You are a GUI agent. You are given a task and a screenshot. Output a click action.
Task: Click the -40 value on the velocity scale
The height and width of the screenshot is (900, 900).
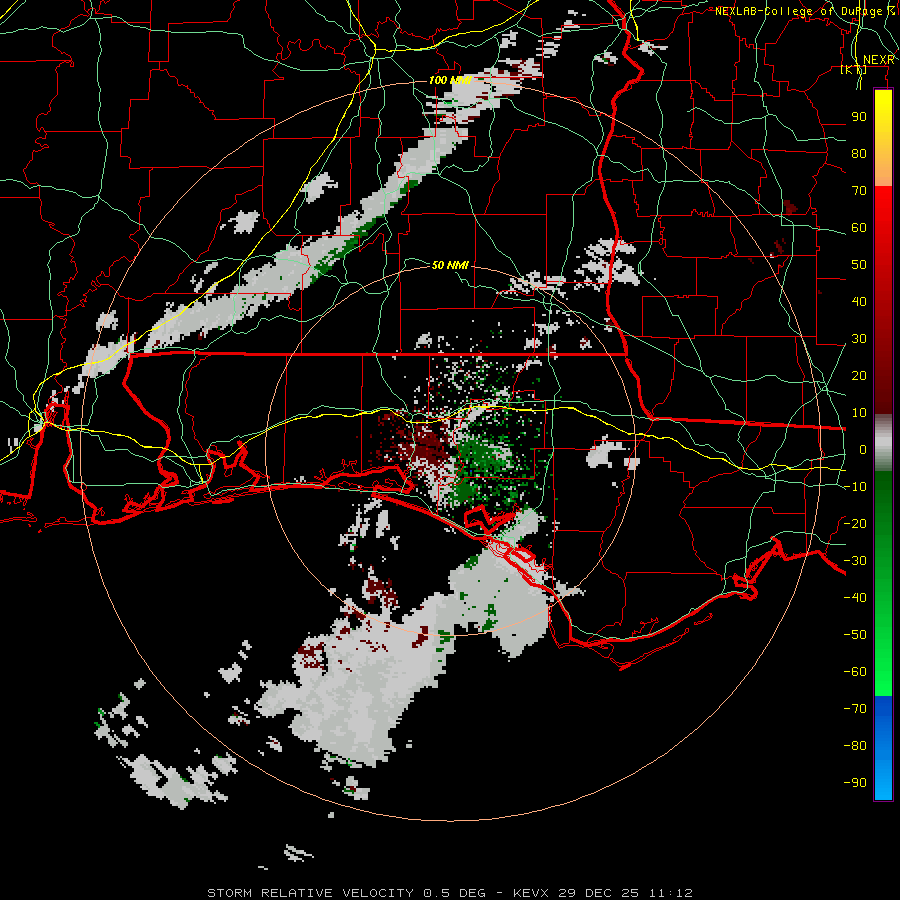coord(855,598)
